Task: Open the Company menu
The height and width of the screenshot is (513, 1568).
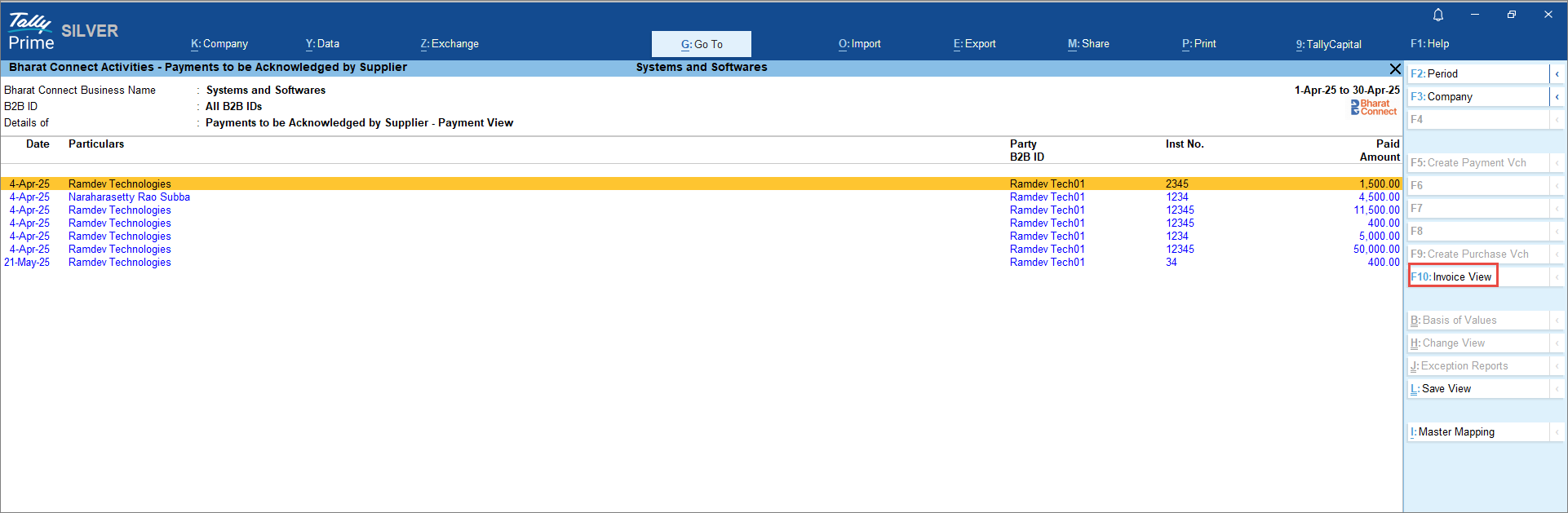Action: [x=219, y=44]
